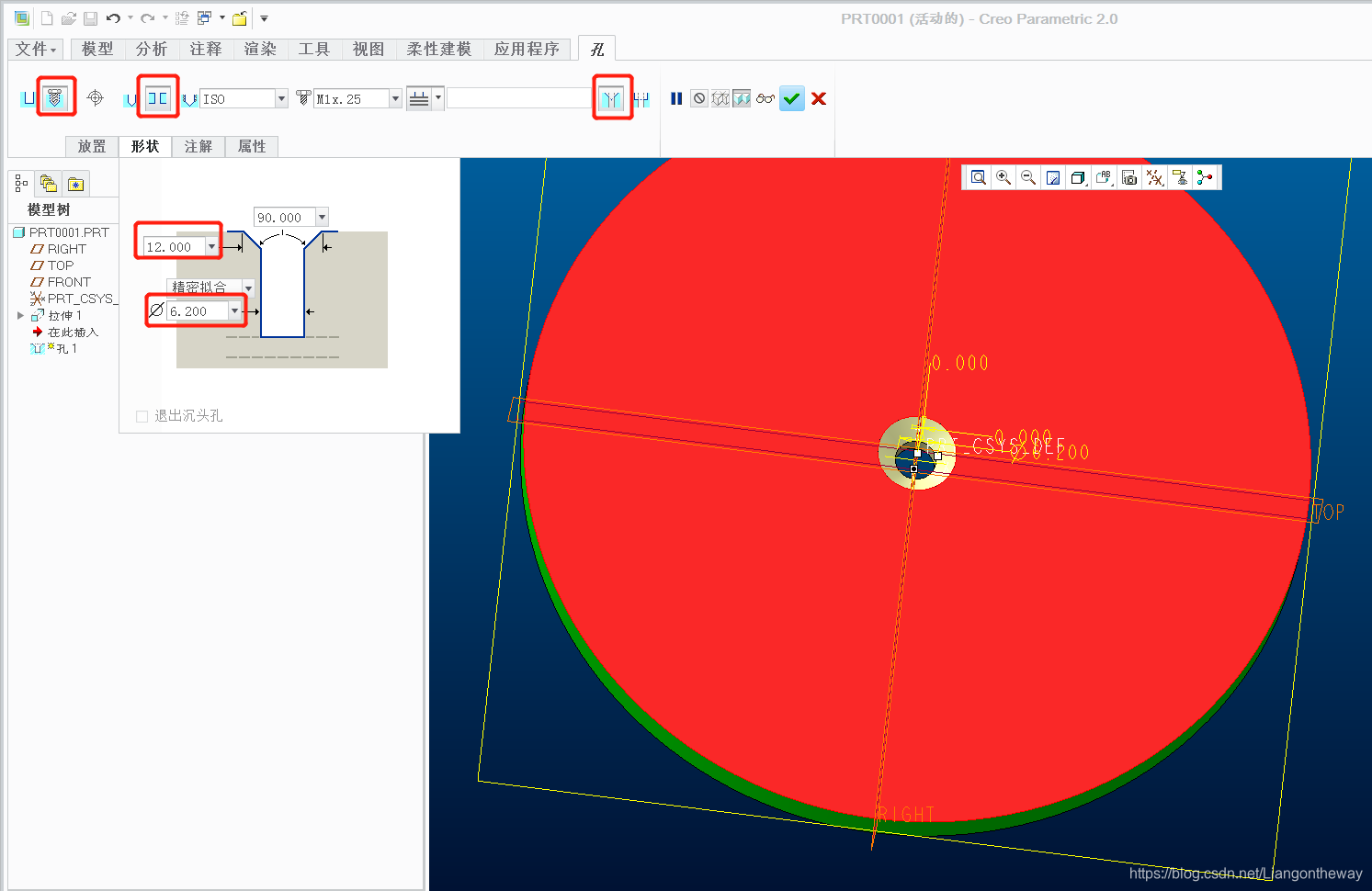Accept the hole feature with green checkmark
The height and width of the screenshot is (891, 1372).
791,98
